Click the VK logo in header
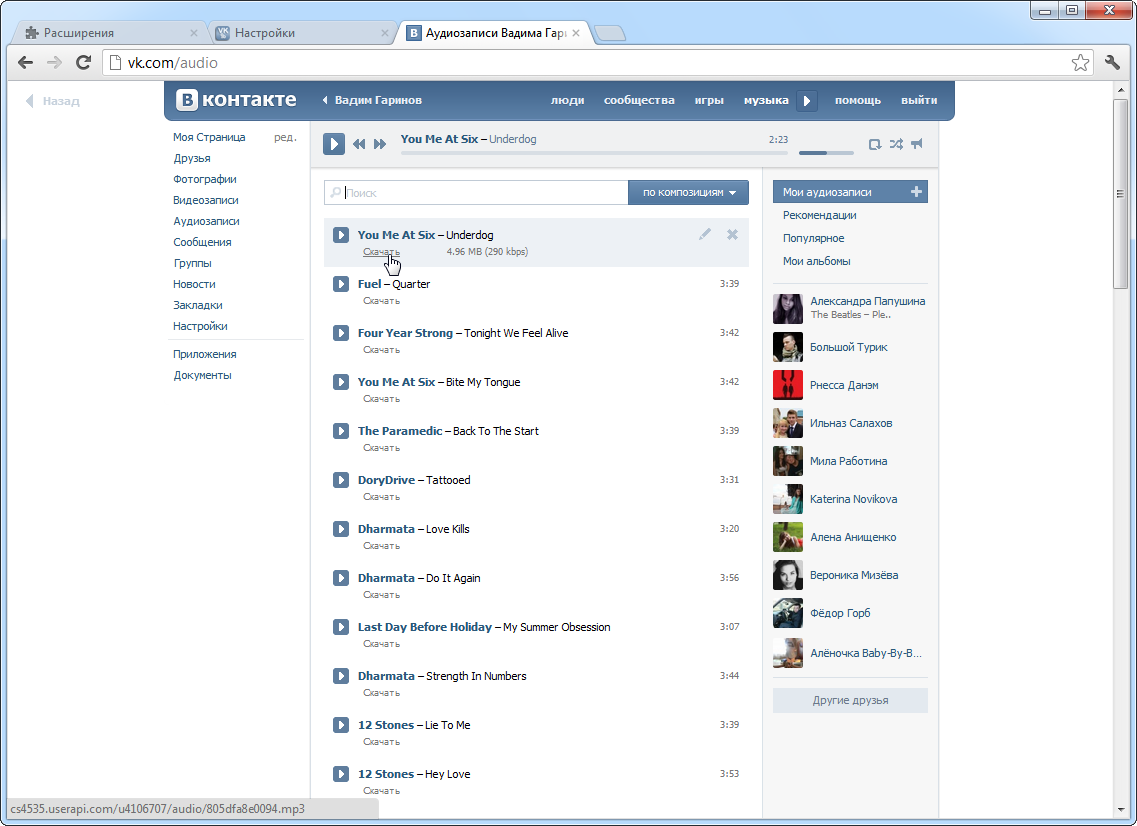The image size is (1137, 826). (236, 100)
